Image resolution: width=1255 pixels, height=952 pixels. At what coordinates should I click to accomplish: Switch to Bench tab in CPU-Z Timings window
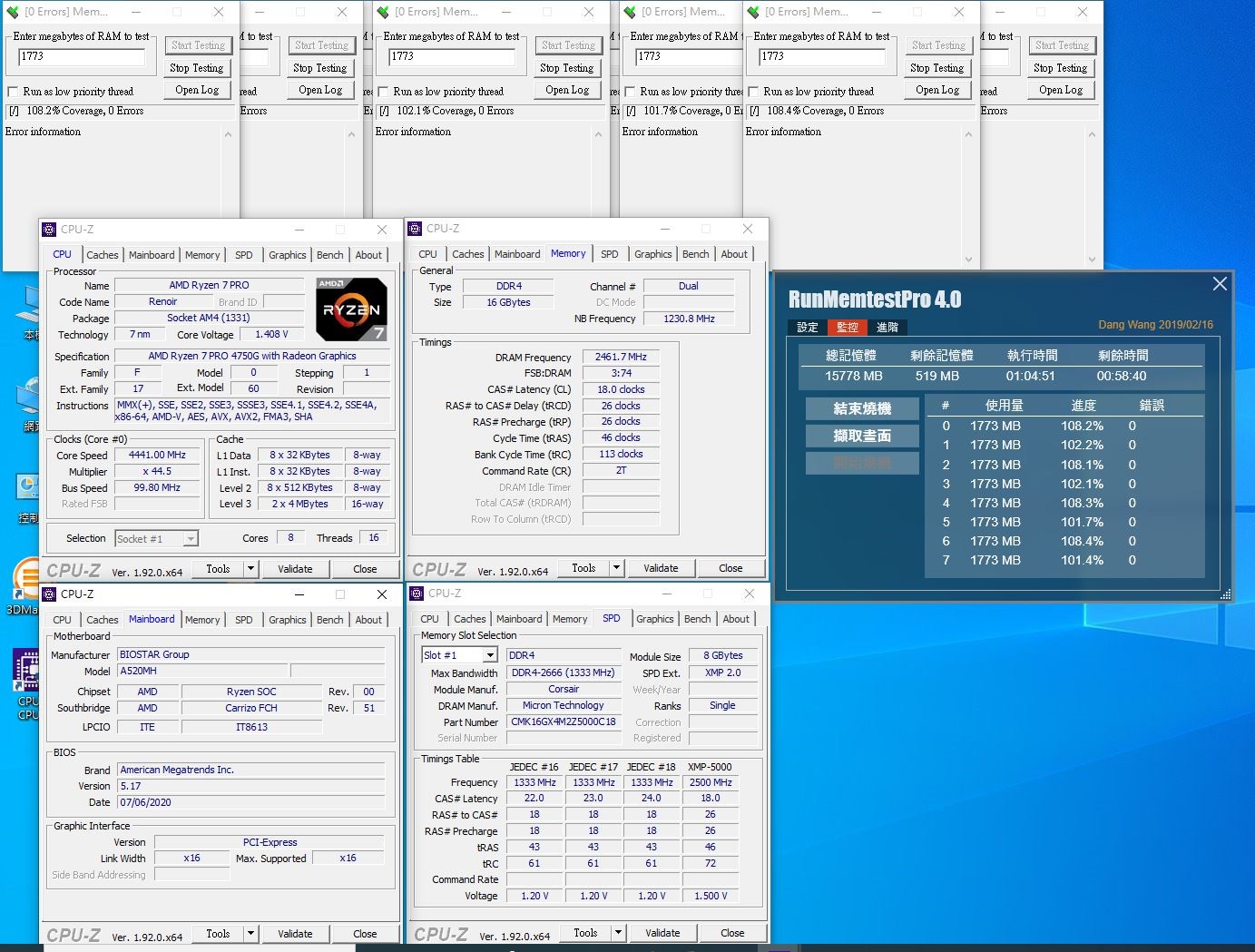pos(696,254)
